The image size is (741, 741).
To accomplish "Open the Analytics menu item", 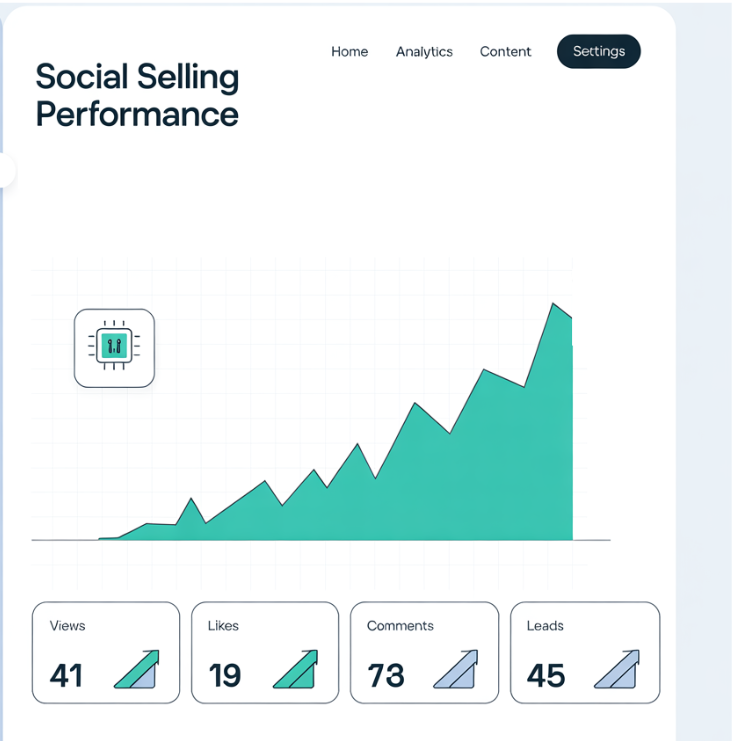I will pos(424,52).
